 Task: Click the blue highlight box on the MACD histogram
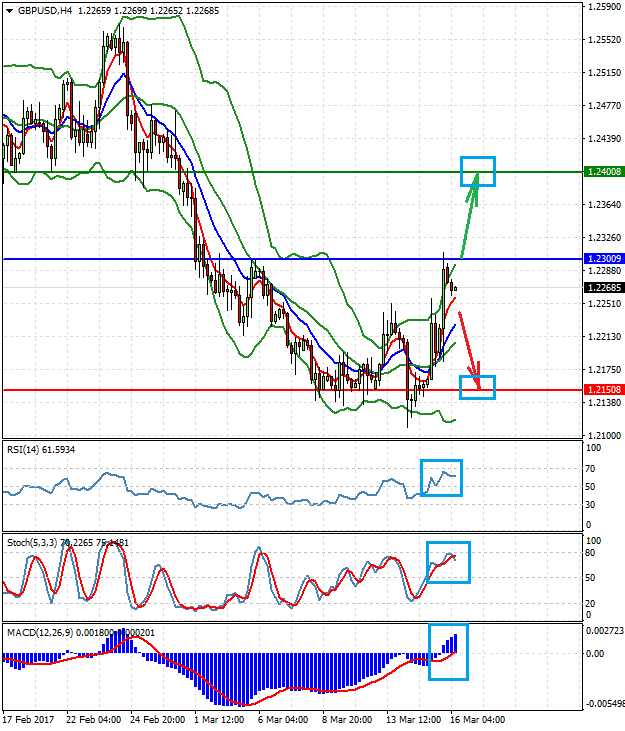click(448, 651)
